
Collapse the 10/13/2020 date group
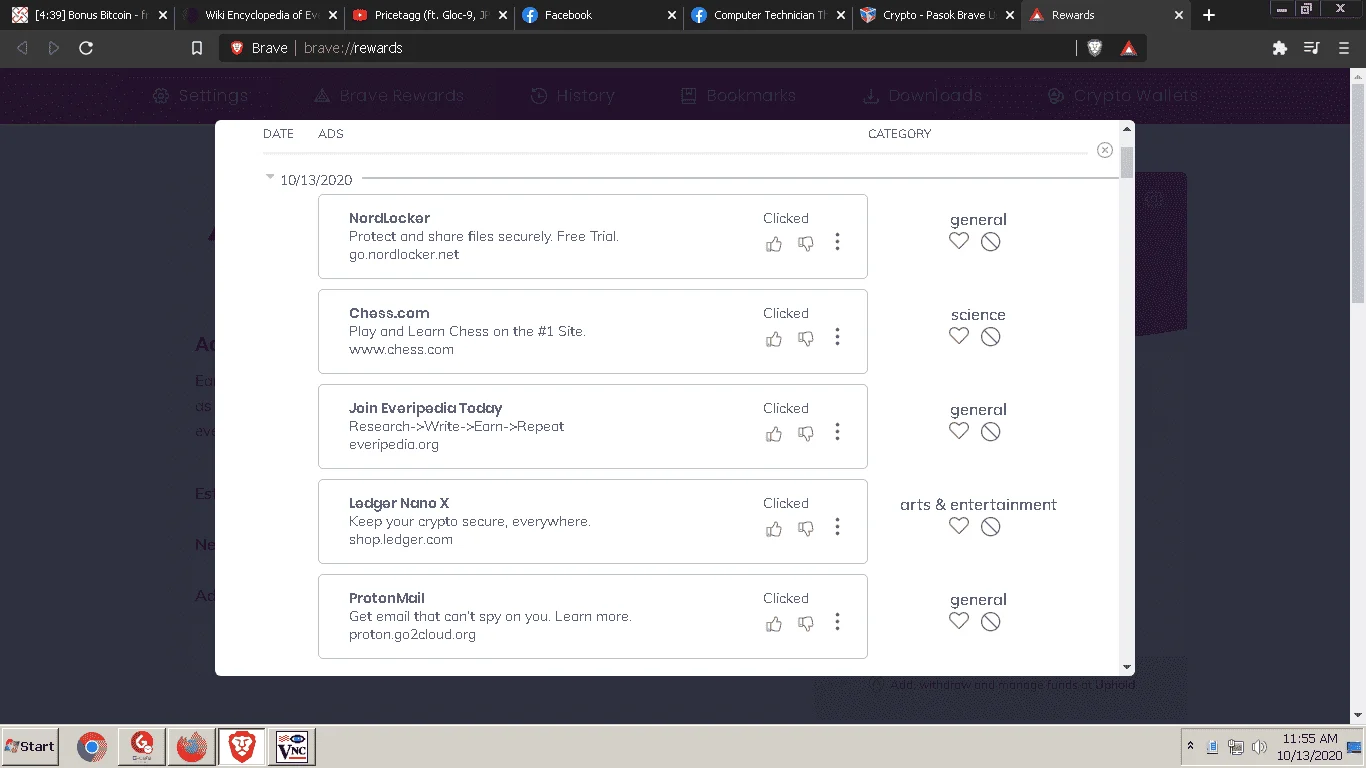[269, 178]
